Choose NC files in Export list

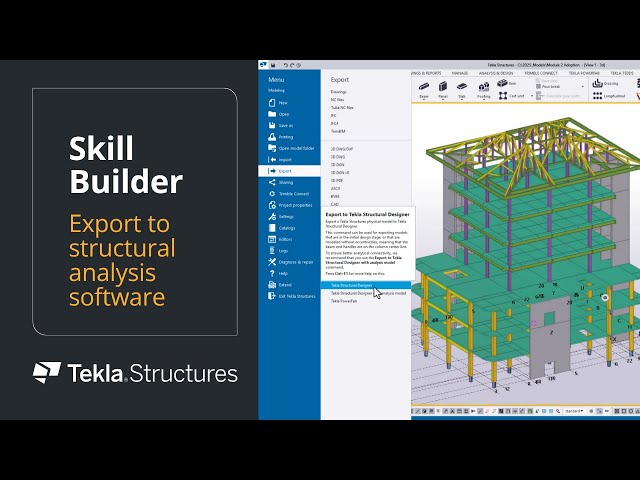point(338,100)
